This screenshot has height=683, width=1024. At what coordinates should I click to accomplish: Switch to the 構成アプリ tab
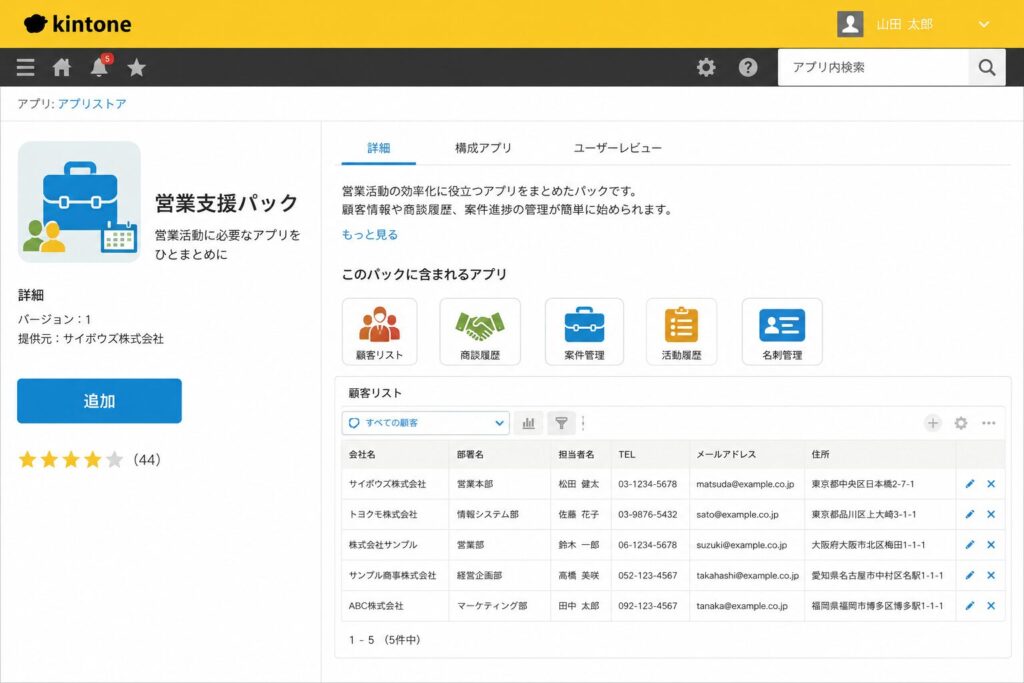pos(483,148)
